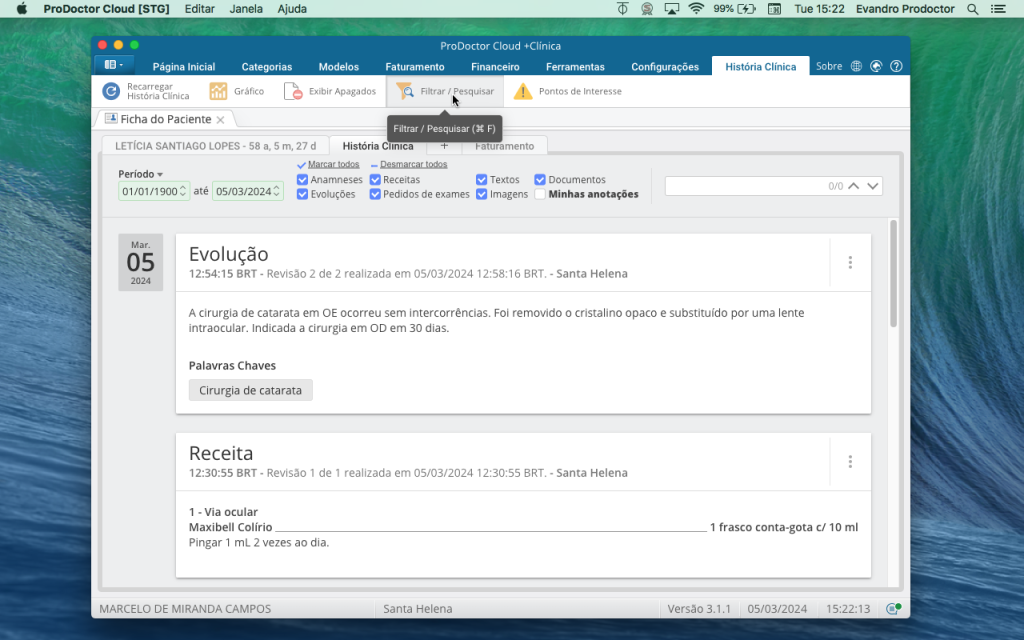1024x640 pixels.
Task: Click the Cirurgia de catarata keyword tag
Action: point(251,390)
